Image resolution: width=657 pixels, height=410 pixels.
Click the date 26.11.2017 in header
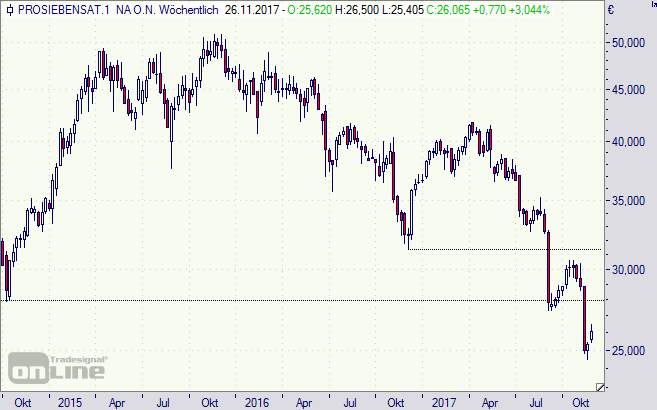[252, 10]
